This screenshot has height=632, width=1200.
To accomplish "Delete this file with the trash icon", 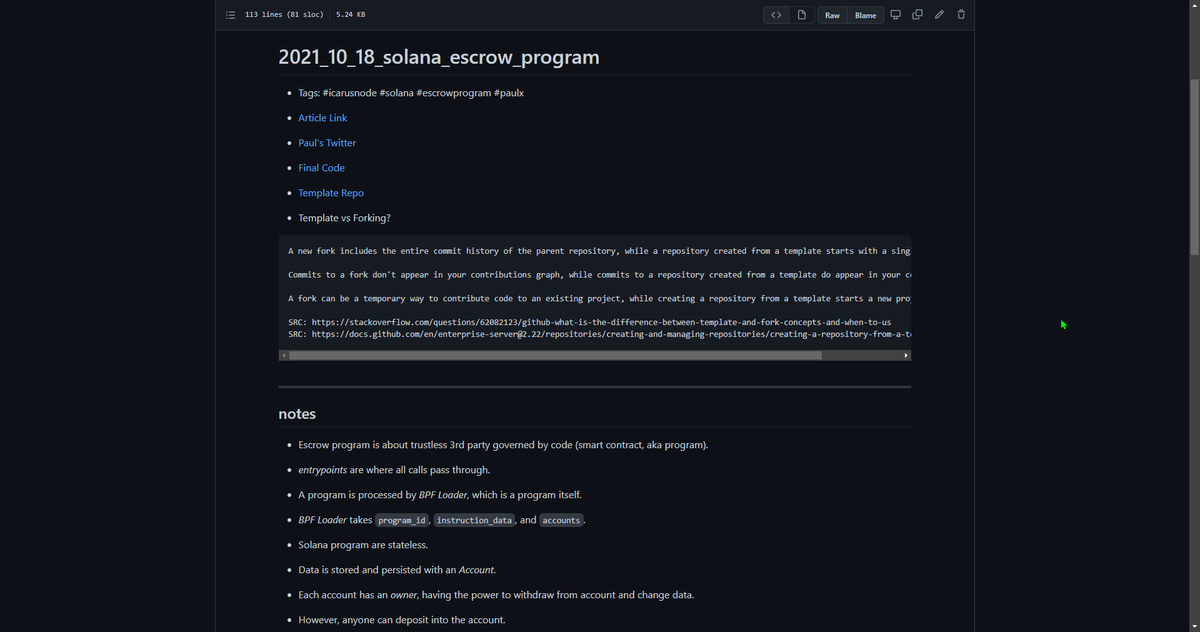I will click(x=961, y=15).
